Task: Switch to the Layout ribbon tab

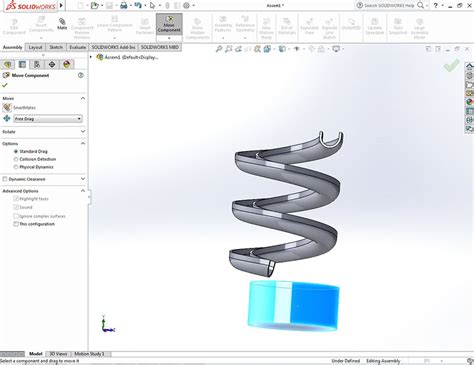Action: coord(35,47)
